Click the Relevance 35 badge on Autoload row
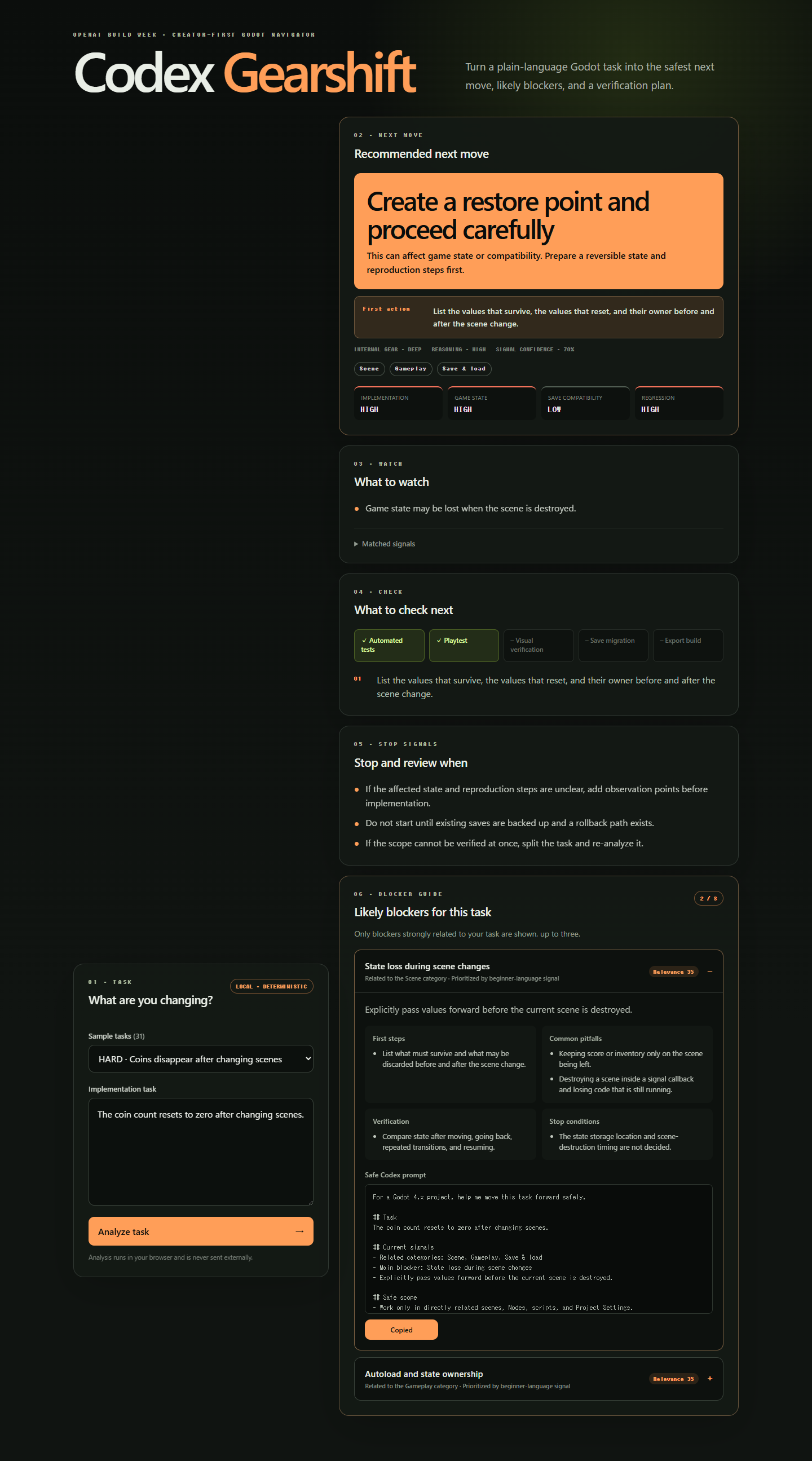The width and height of the screenshot is (812, 1461). coord(673,1379)
